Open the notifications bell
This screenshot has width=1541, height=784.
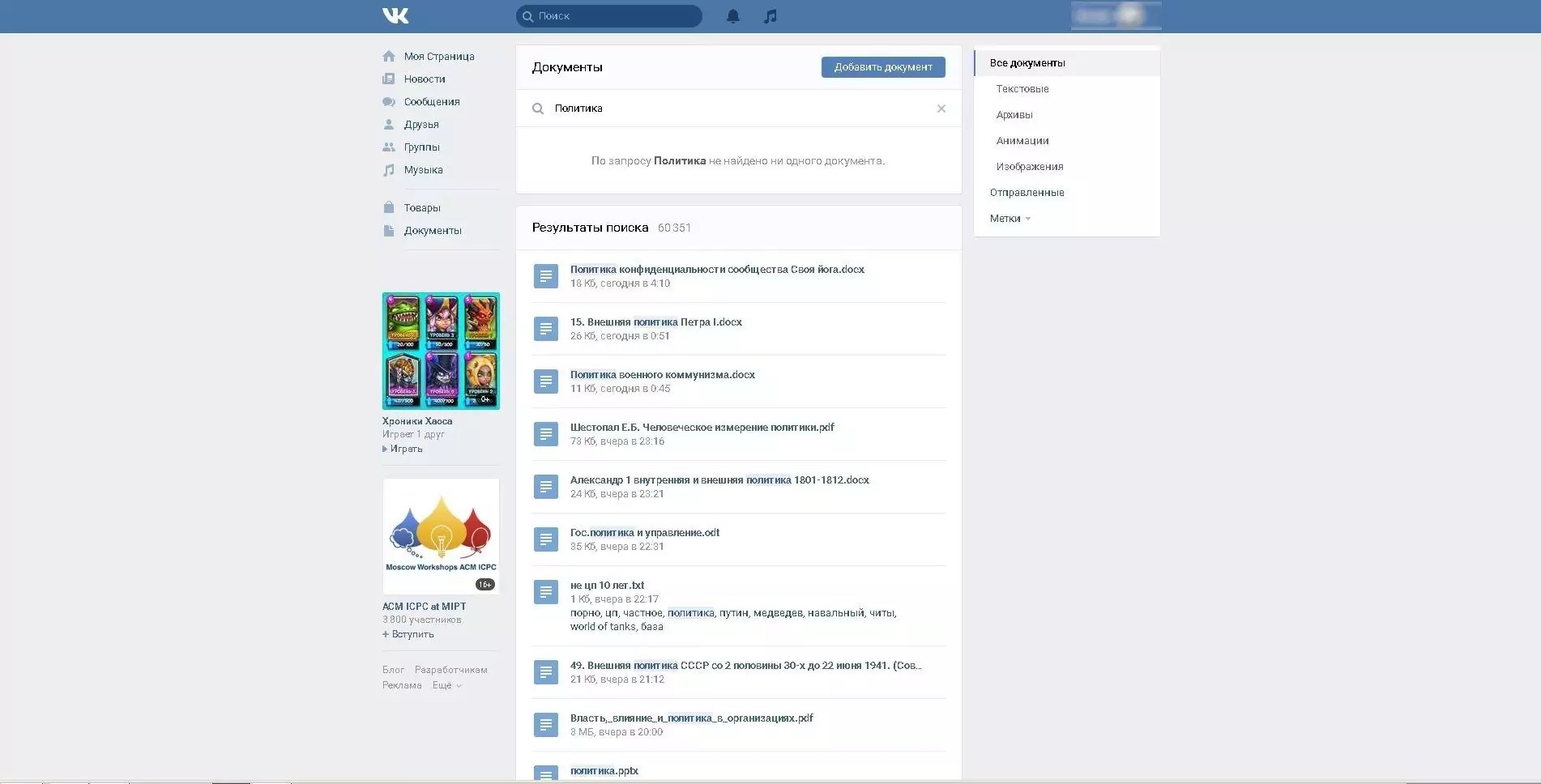pyautogui.click(x=732, y=16)
